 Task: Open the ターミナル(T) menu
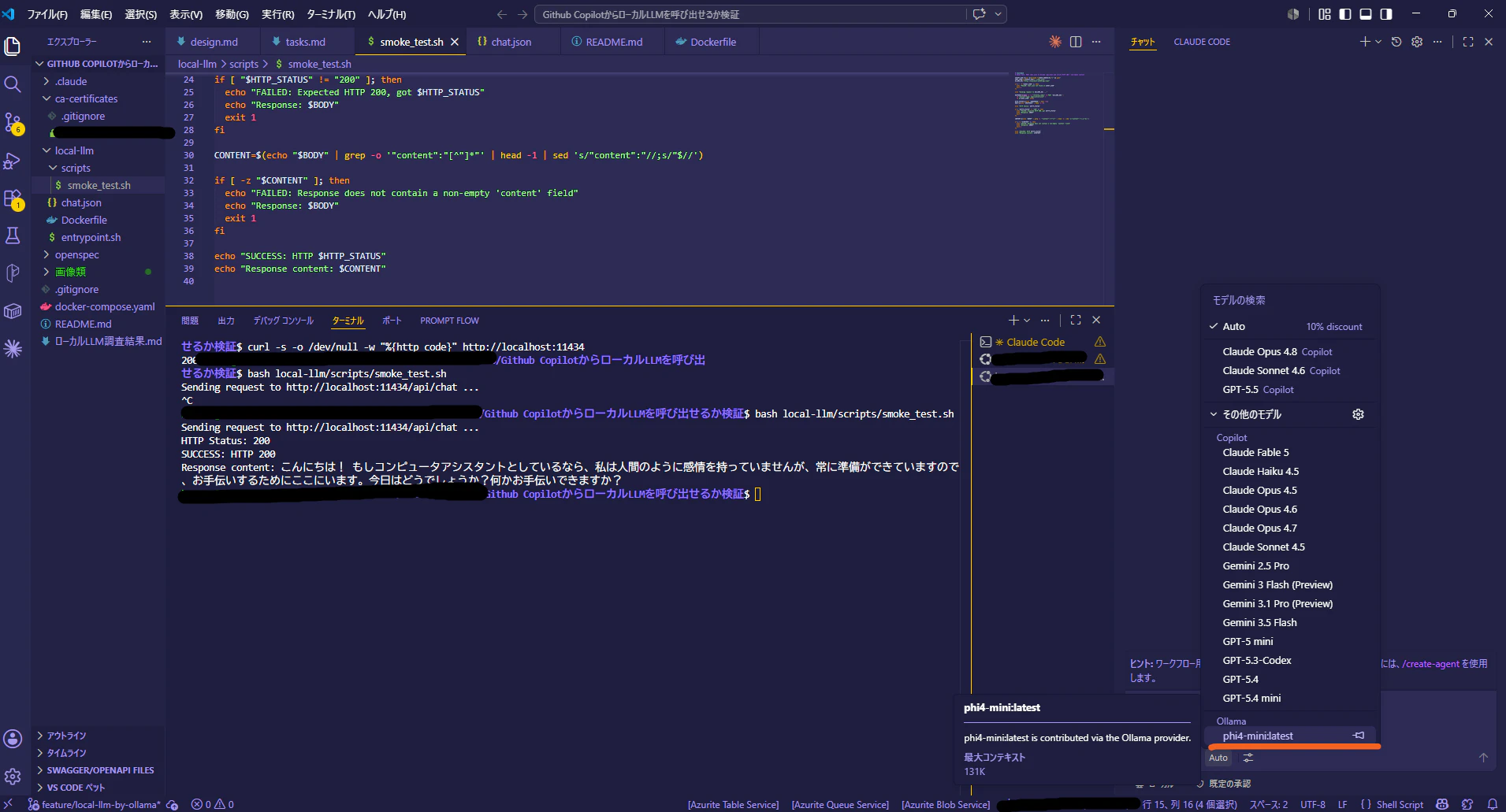(x=330, y=14)
